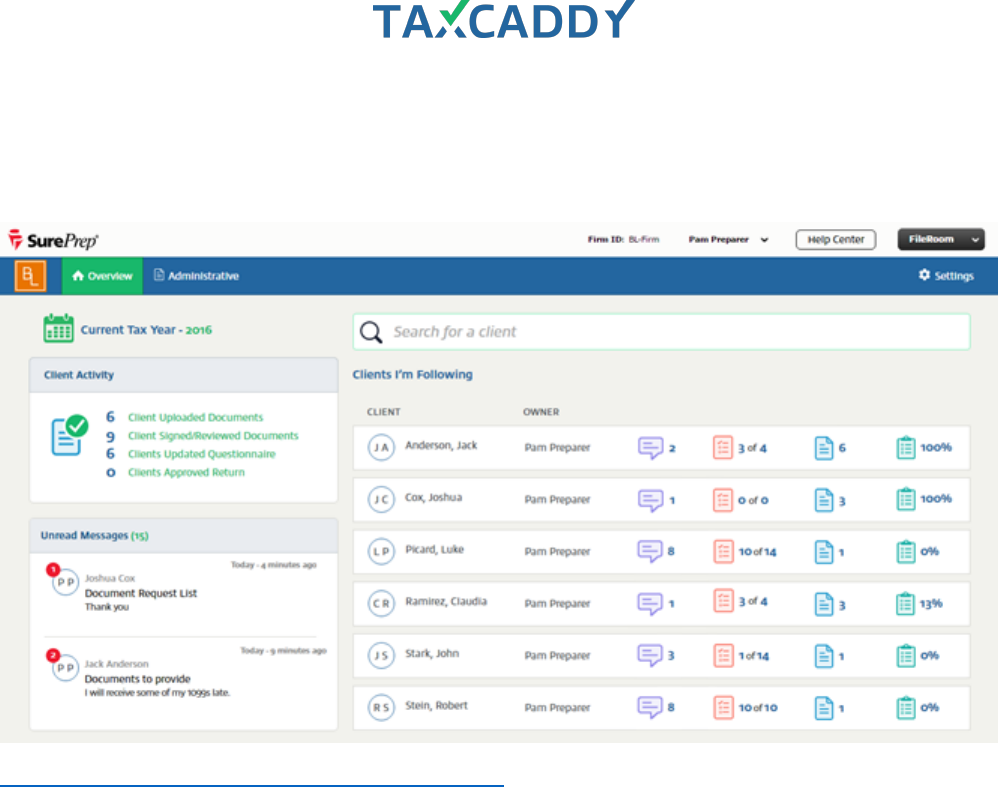This screenshot has height=787, width=998.
Task: Open Clients Updated Questionnaire link
Action: click(x=202, y=454)
